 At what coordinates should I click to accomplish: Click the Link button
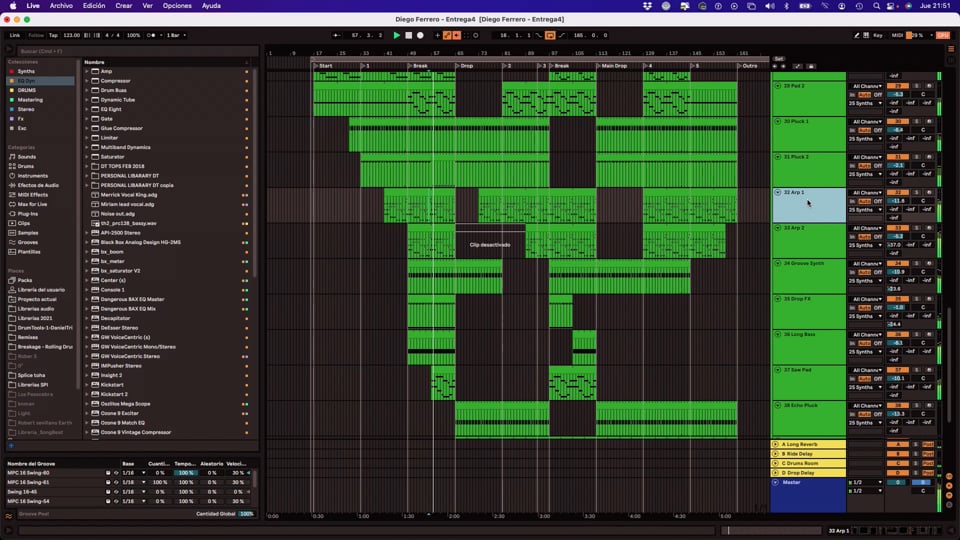pos(15,36)
